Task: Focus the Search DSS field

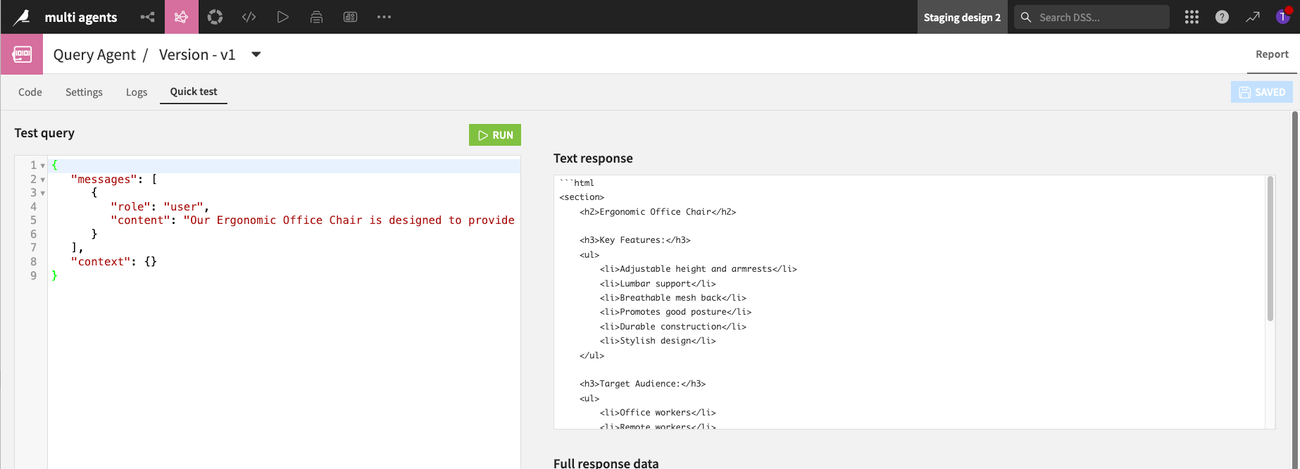Action: (1091, 17)
